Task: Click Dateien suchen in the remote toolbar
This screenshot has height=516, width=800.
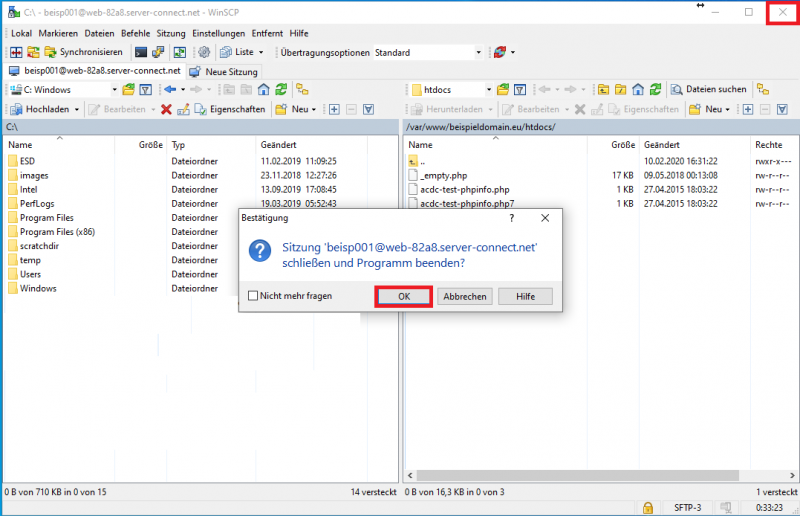Action: click(x=709, y=89)
